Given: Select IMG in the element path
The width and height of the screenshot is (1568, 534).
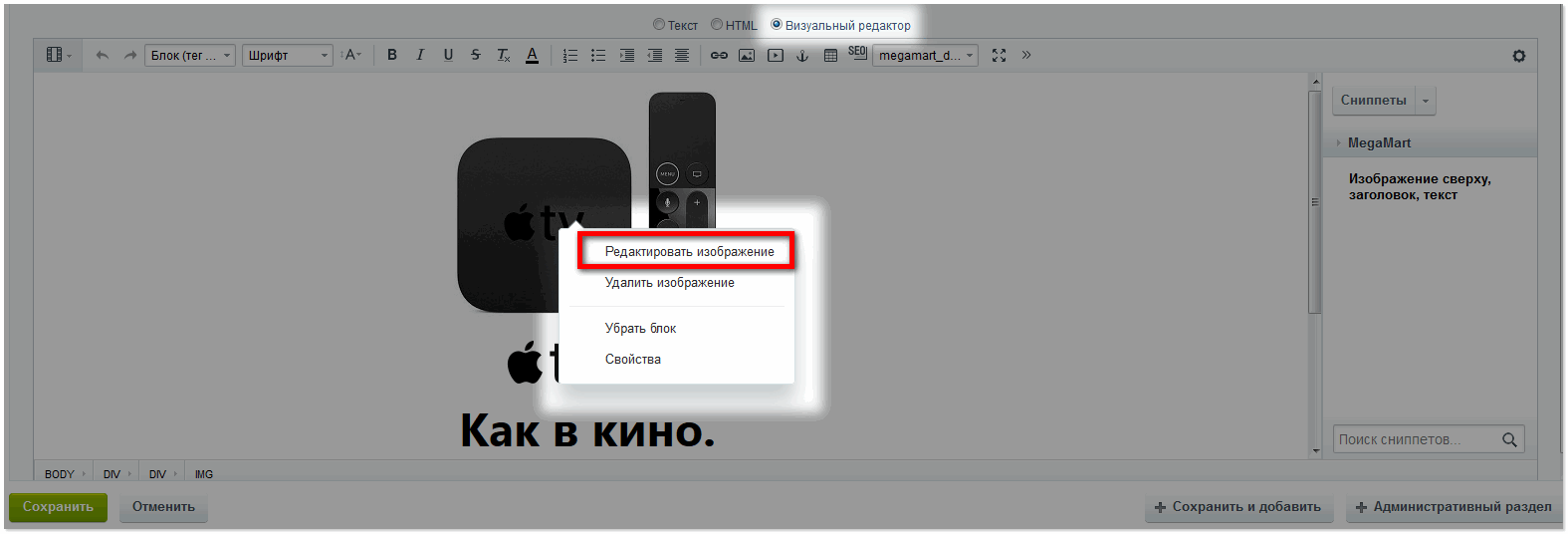Looking at the screenshot, I should 204,474.
